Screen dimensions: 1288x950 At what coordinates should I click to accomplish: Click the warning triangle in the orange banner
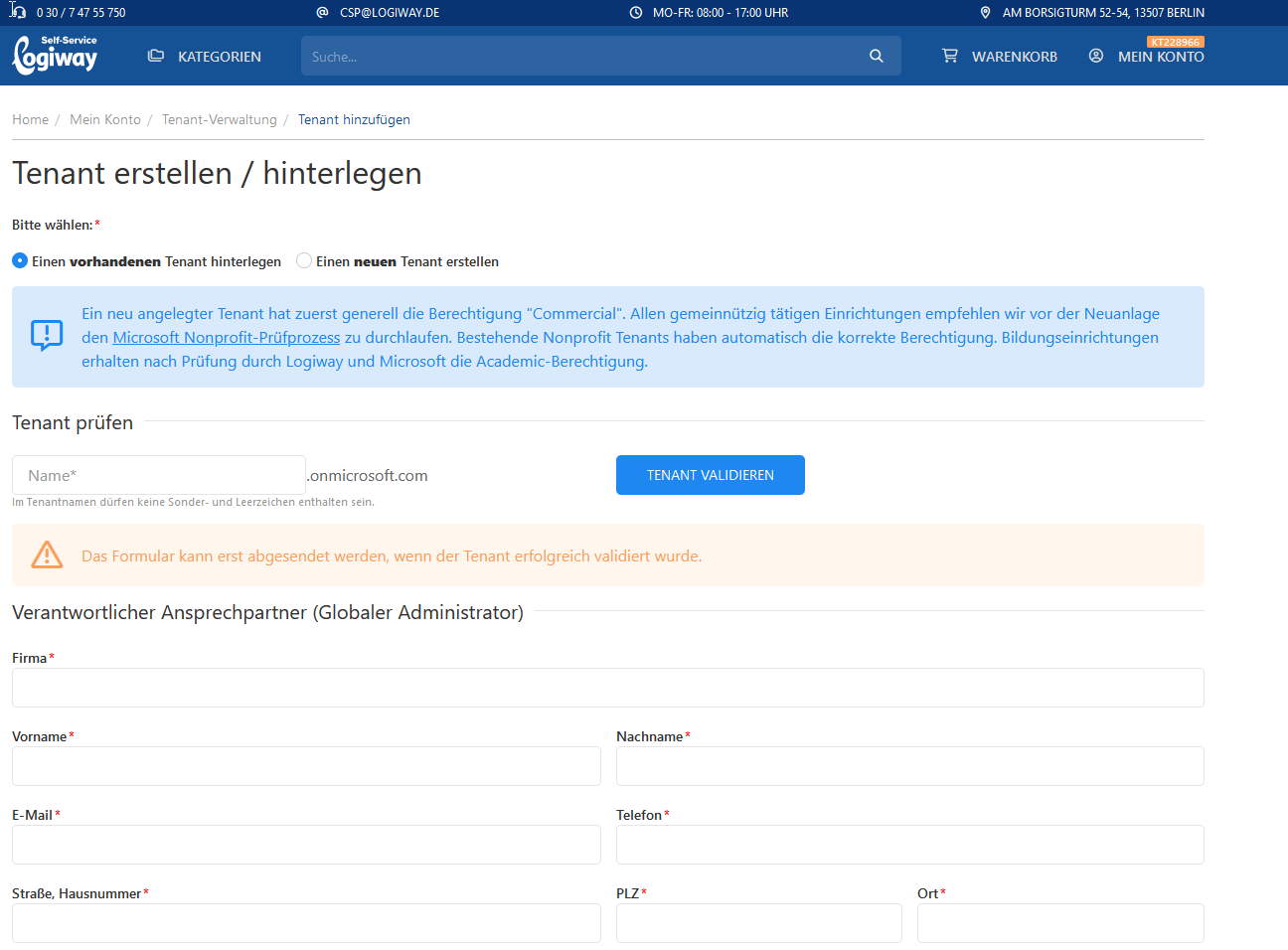tap(47, 555)
